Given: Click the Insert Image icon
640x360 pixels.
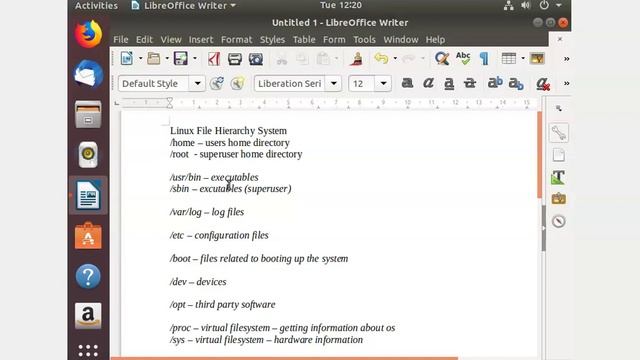Looking at the screenshot, I should click(537, 58).
